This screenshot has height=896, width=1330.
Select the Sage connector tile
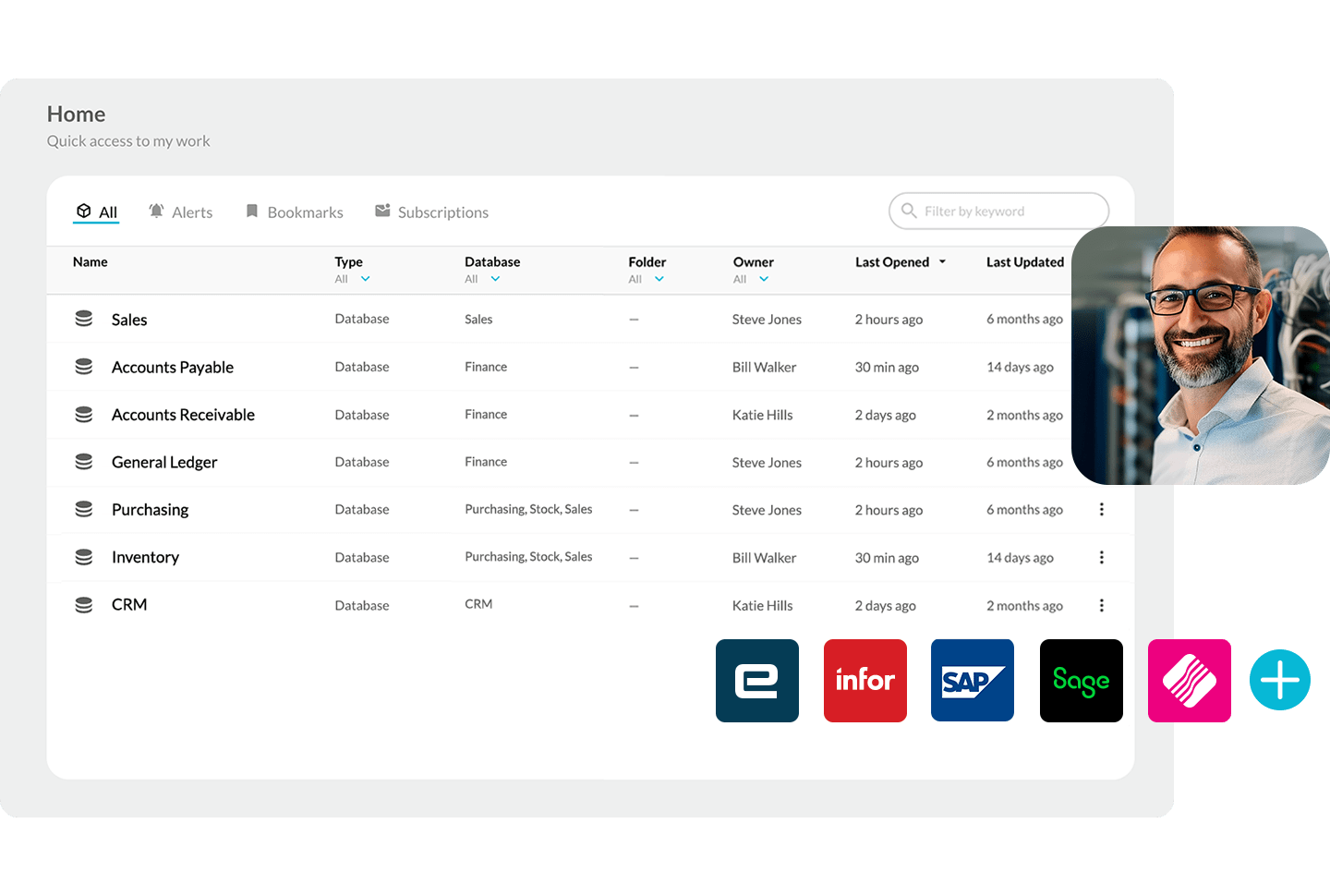(x=1082, y=681)
